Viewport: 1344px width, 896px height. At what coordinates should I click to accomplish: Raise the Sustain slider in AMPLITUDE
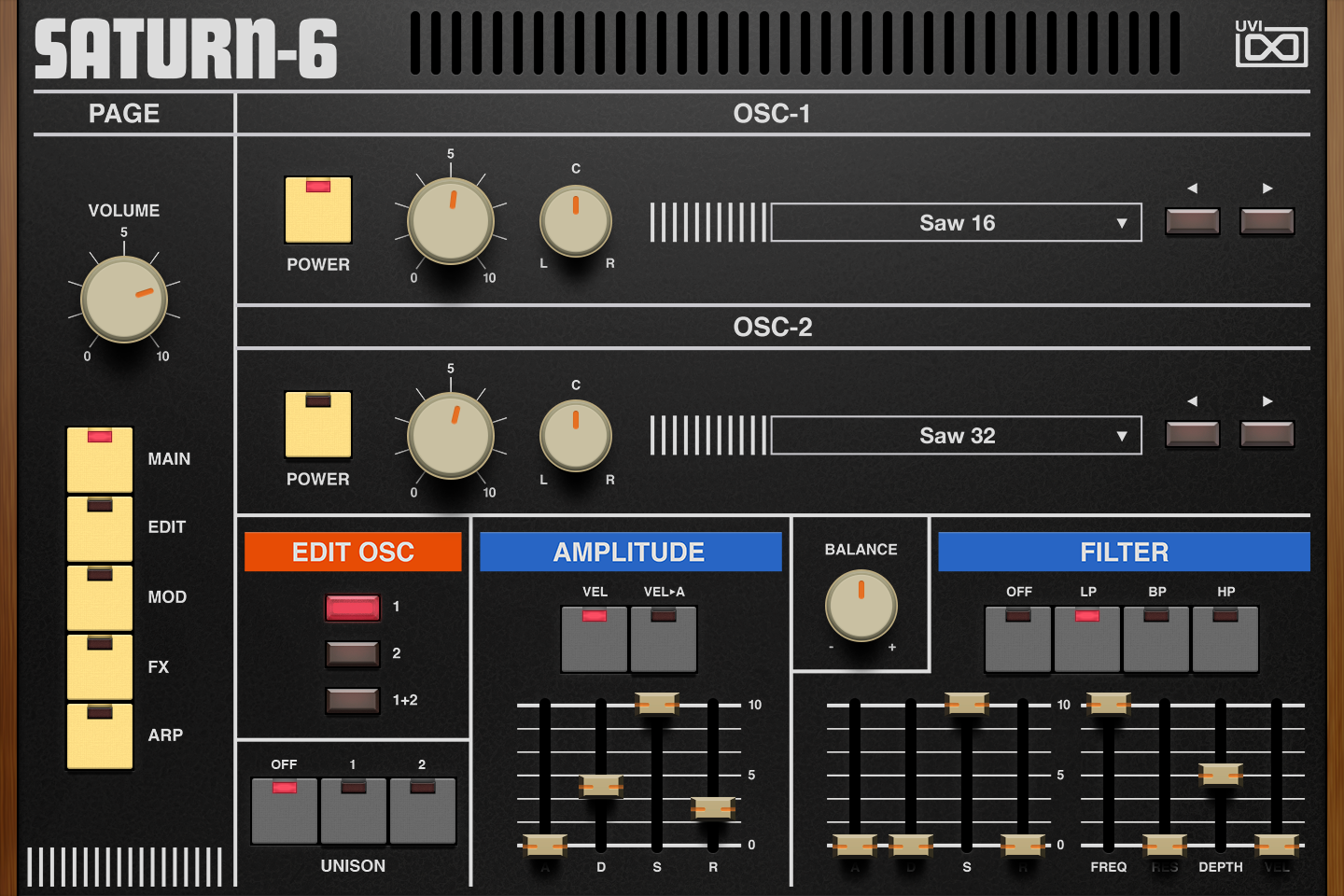coord(657,705)
